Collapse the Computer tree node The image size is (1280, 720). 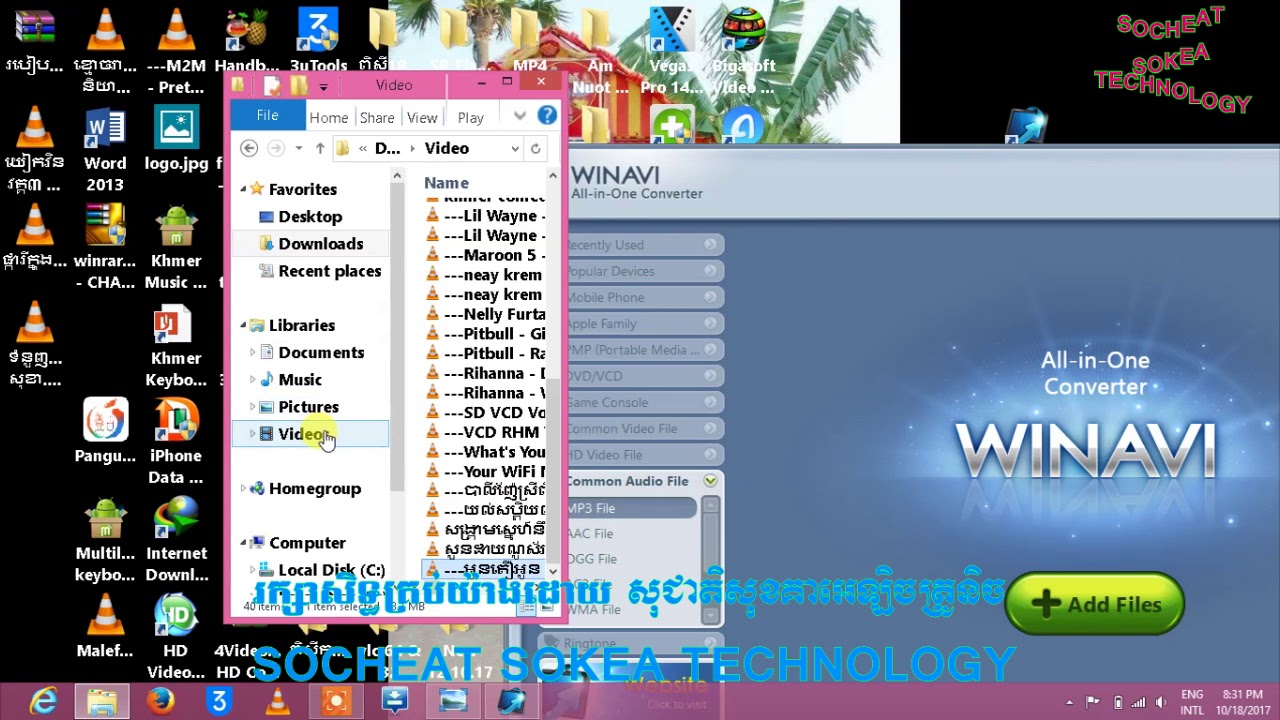click(243, 542)
